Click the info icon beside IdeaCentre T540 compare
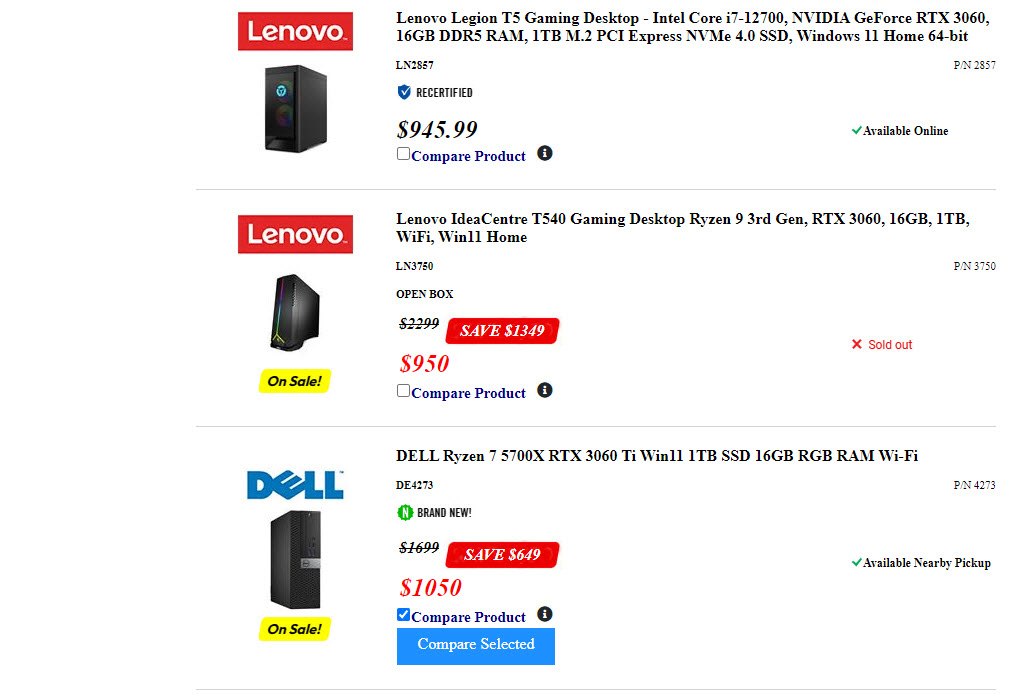The image size is (1019, 698). coord(544,390)
